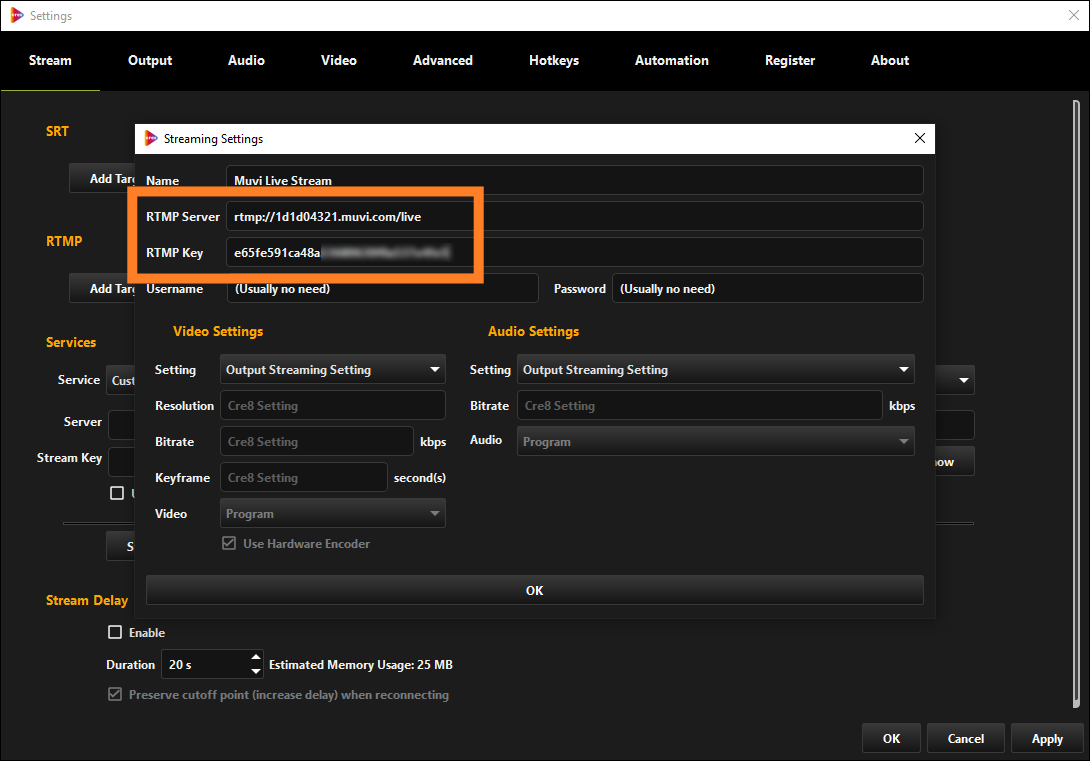Viewport: 1090px width, 761px height.
Task: Confirm Streaming Settings with wide OK button
Action: coord(535,590)
